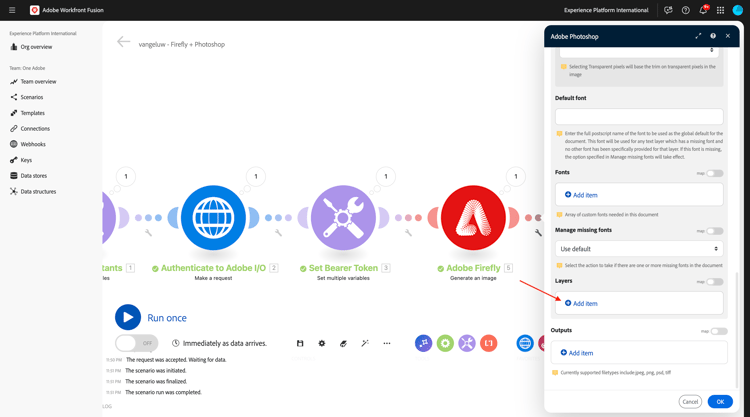Click log entry The scenario run was completed

[x=163, y=392]
